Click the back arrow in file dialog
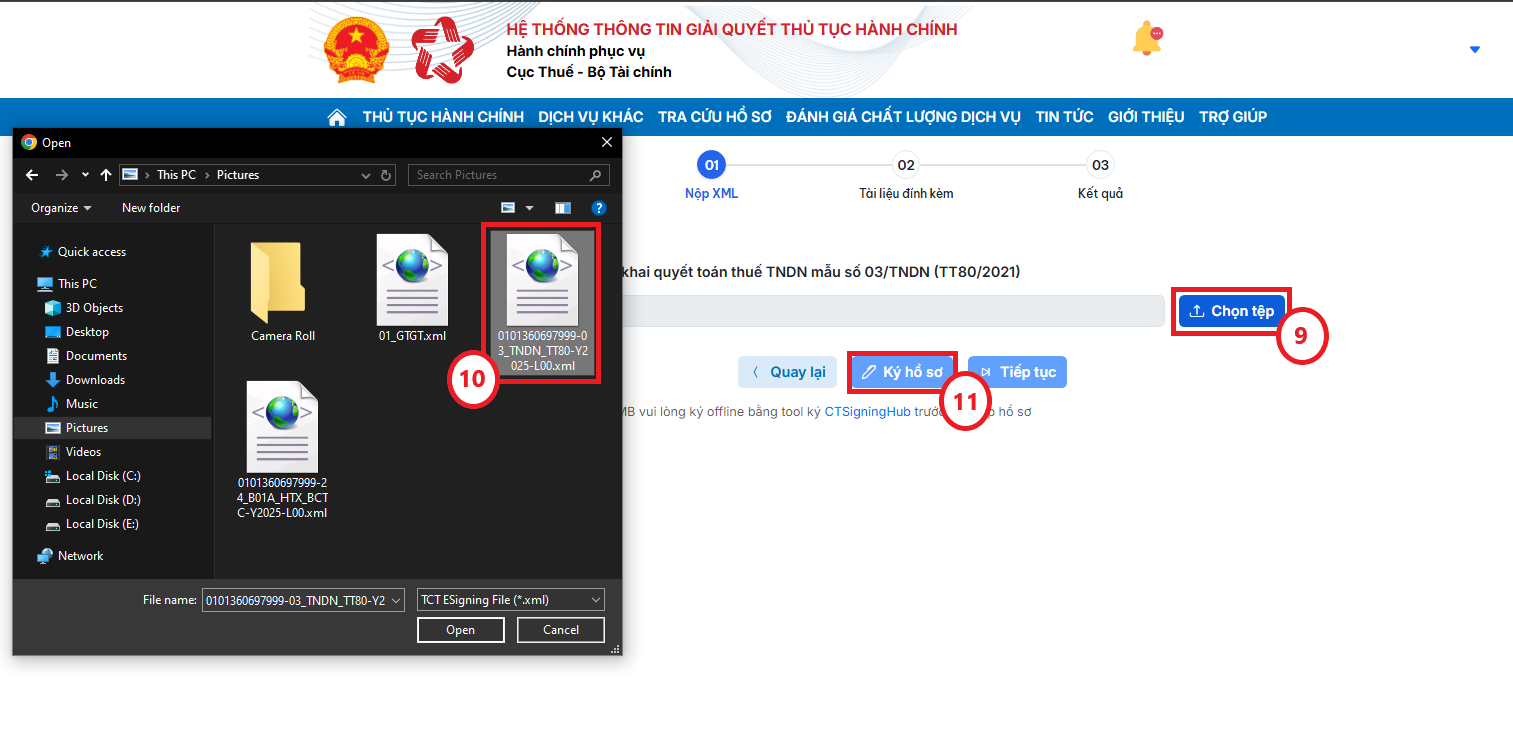 (x=32, y=175)
